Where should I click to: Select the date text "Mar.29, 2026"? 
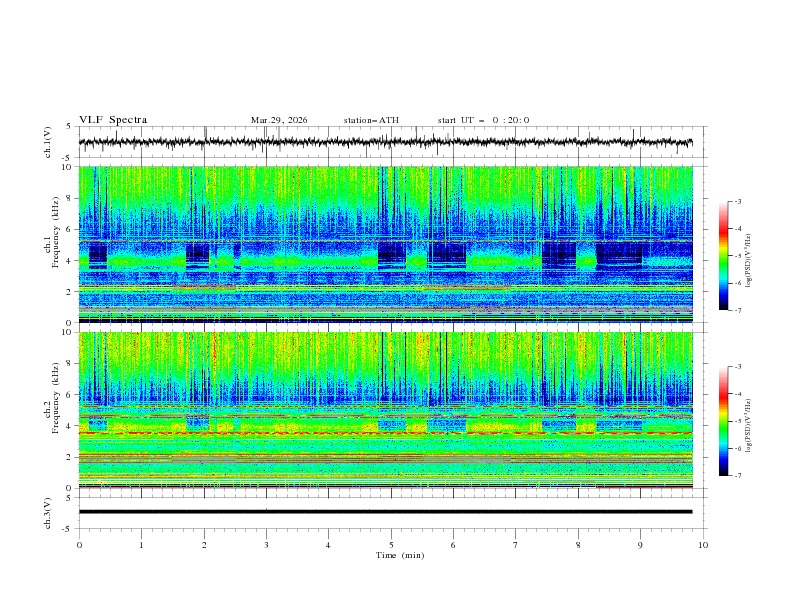(279, 120)
